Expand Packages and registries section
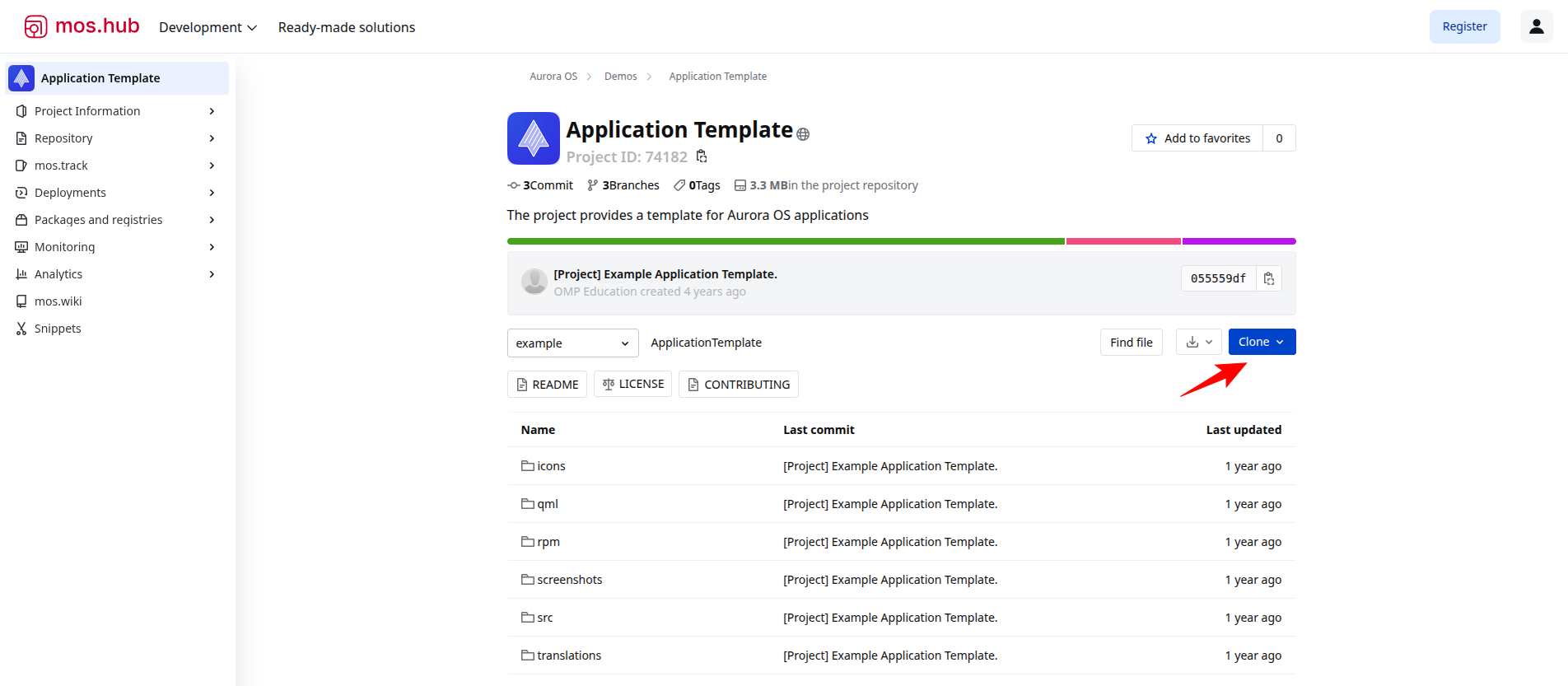The width and height of the screenshot is (1568, 686). [x=117, y=220]
